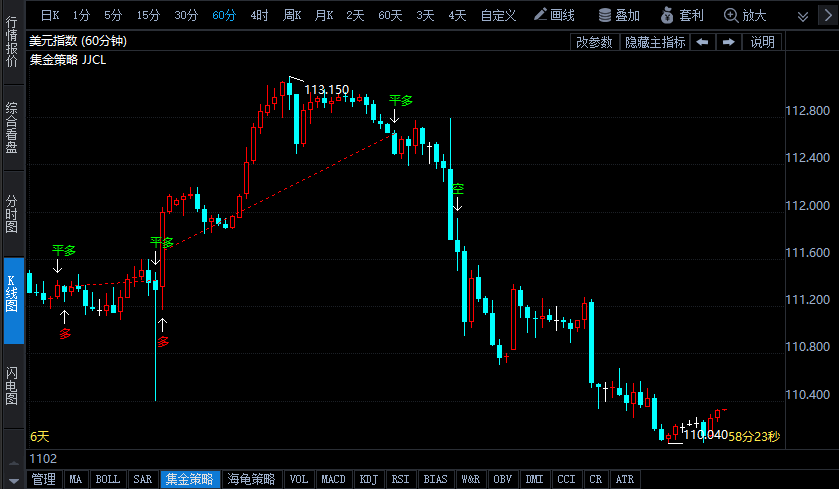This screenshot has height=489, width=839.
Task: Click the left arrow navigation button
Action: pos(703,42)
